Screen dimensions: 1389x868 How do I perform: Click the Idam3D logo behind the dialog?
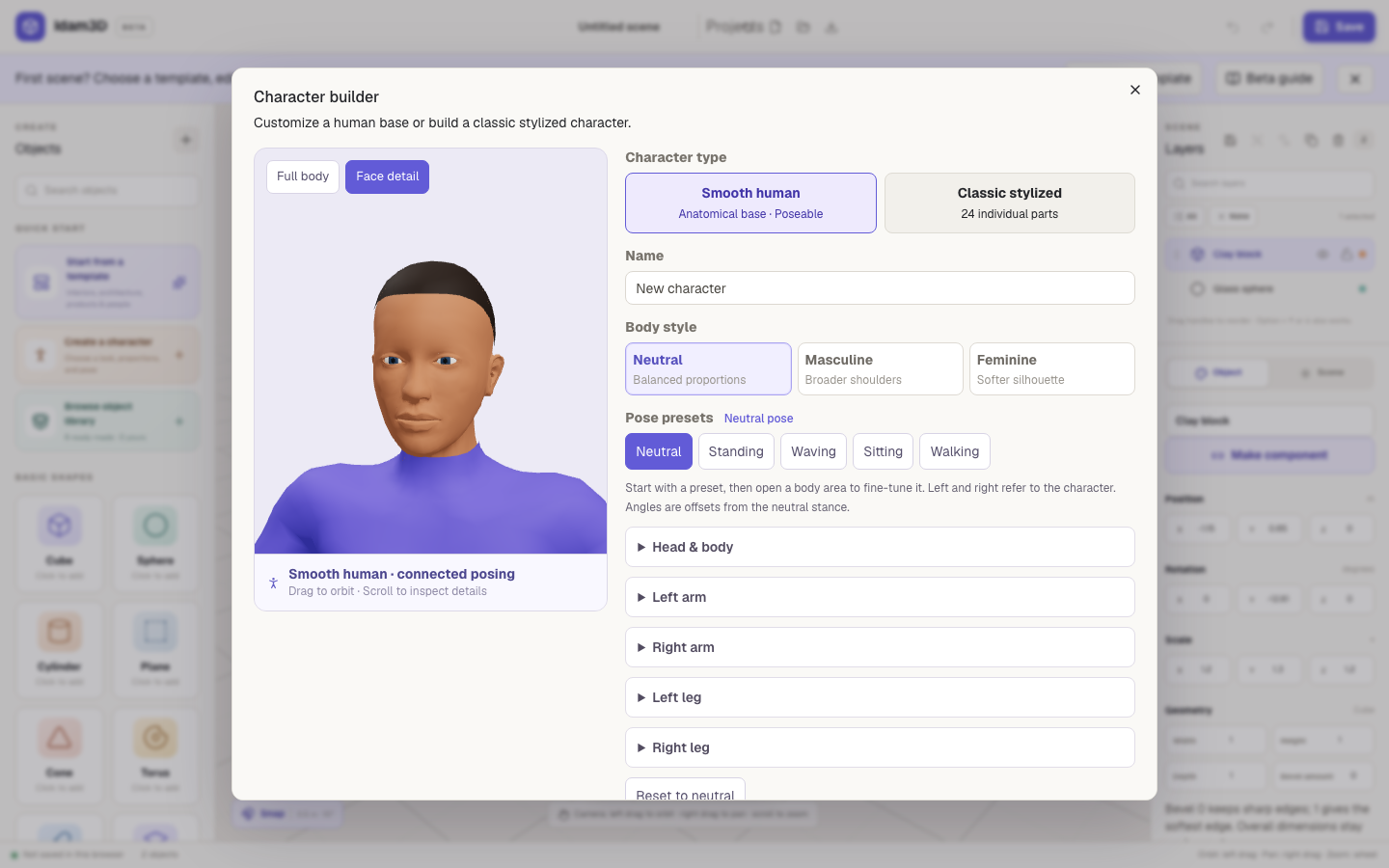tap(31, 26)
